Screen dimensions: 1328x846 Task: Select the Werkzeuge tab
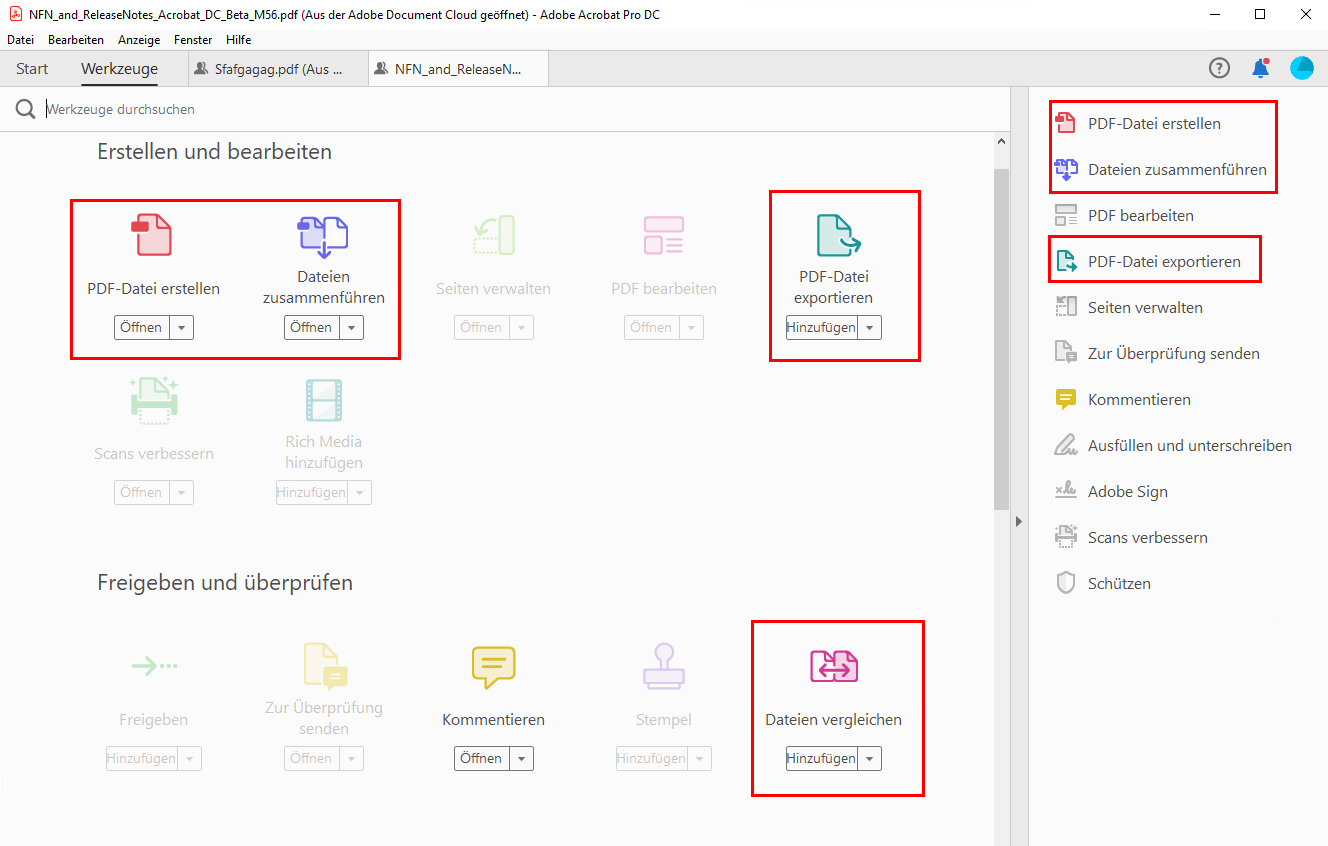[120, 69]
